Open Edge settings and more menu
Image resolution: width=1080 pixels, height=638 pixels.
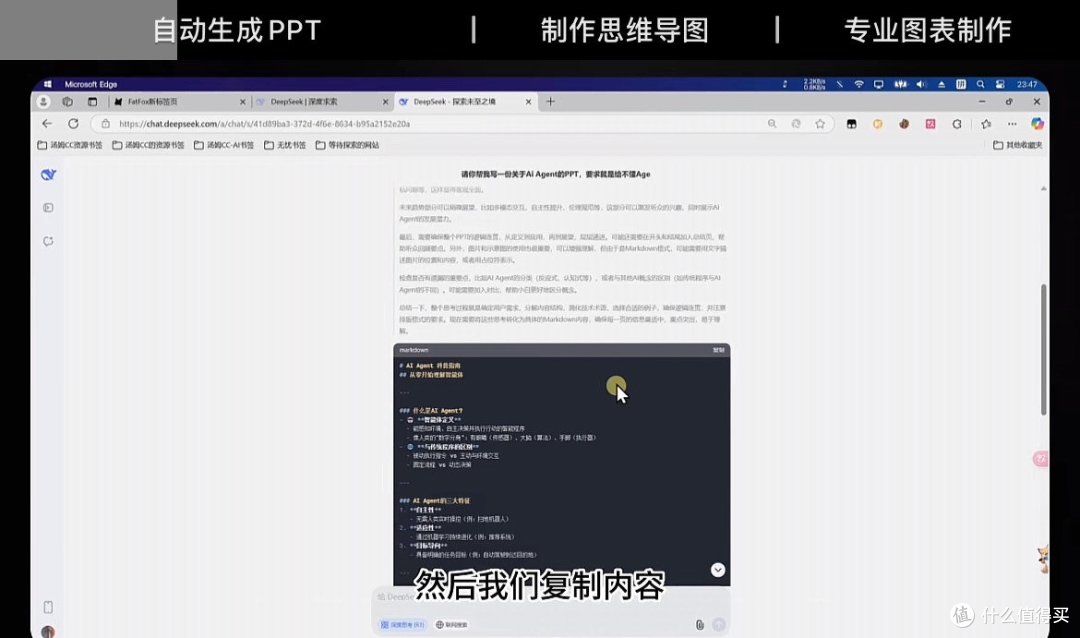[1012, 124]
